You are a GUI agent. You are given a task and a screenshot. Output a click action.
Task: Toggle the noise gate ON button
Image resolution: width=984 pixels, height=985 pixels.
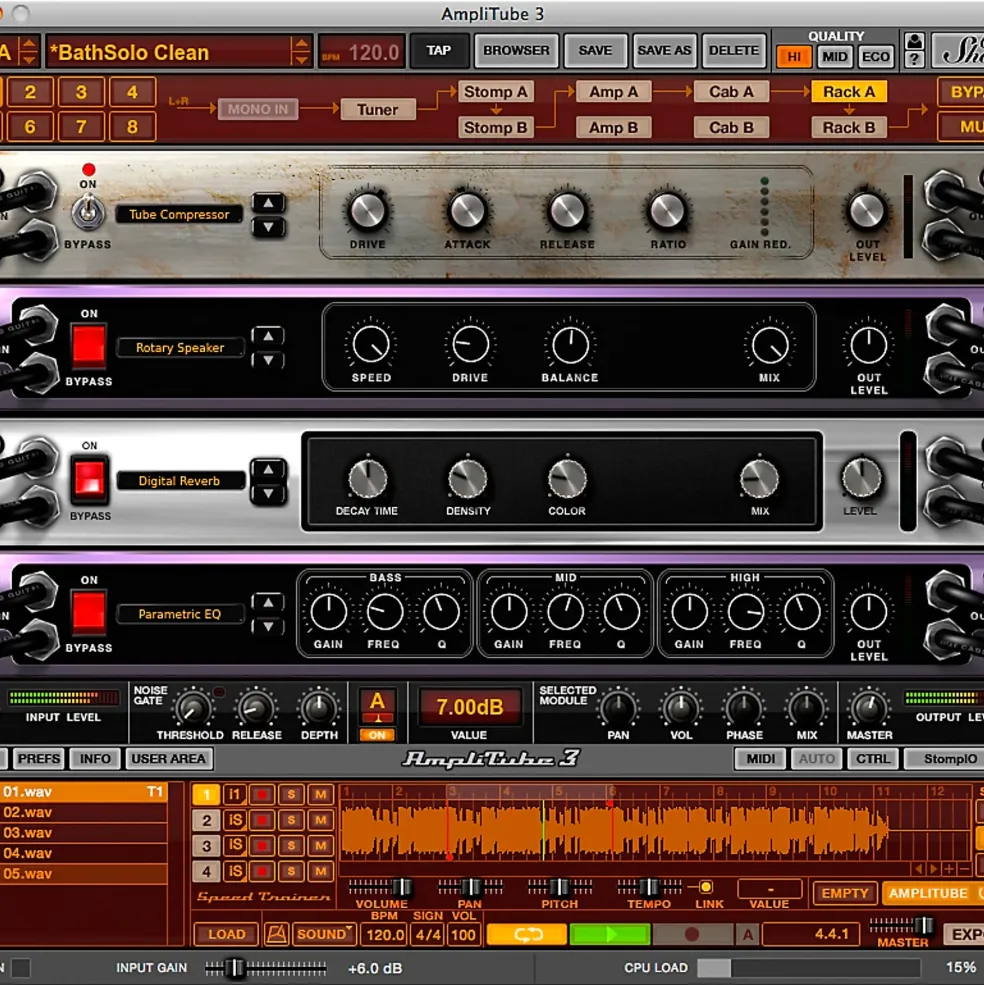point(377,735)
